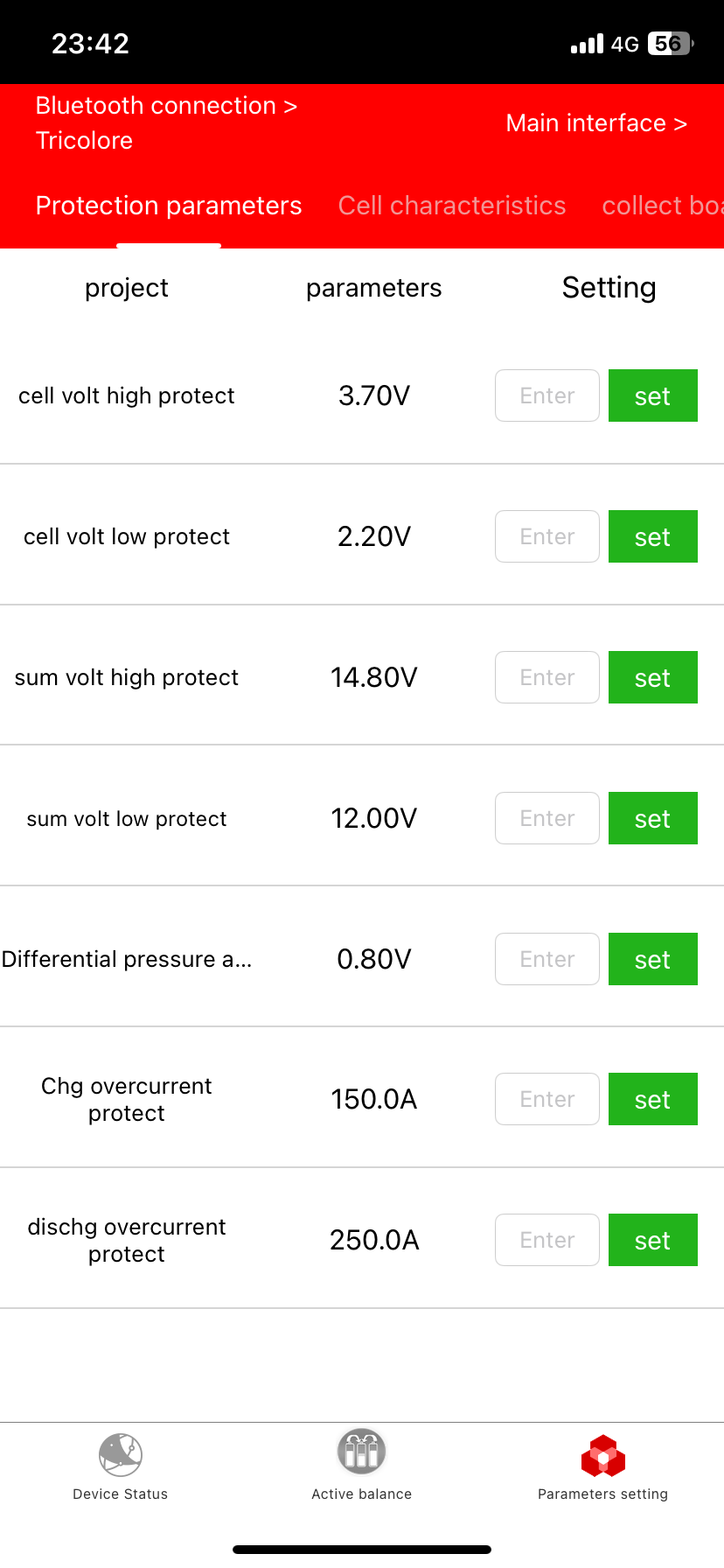Focus Enter field for dischg overcurrent protect

point(547,1240)
